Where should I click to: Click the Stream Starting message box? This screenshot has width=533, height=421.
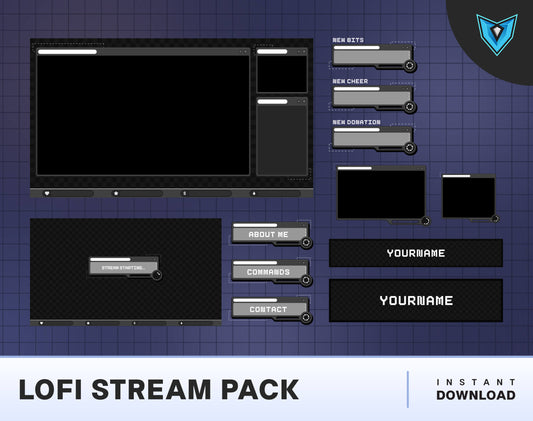pyautogui.click(x=124, y=267)
